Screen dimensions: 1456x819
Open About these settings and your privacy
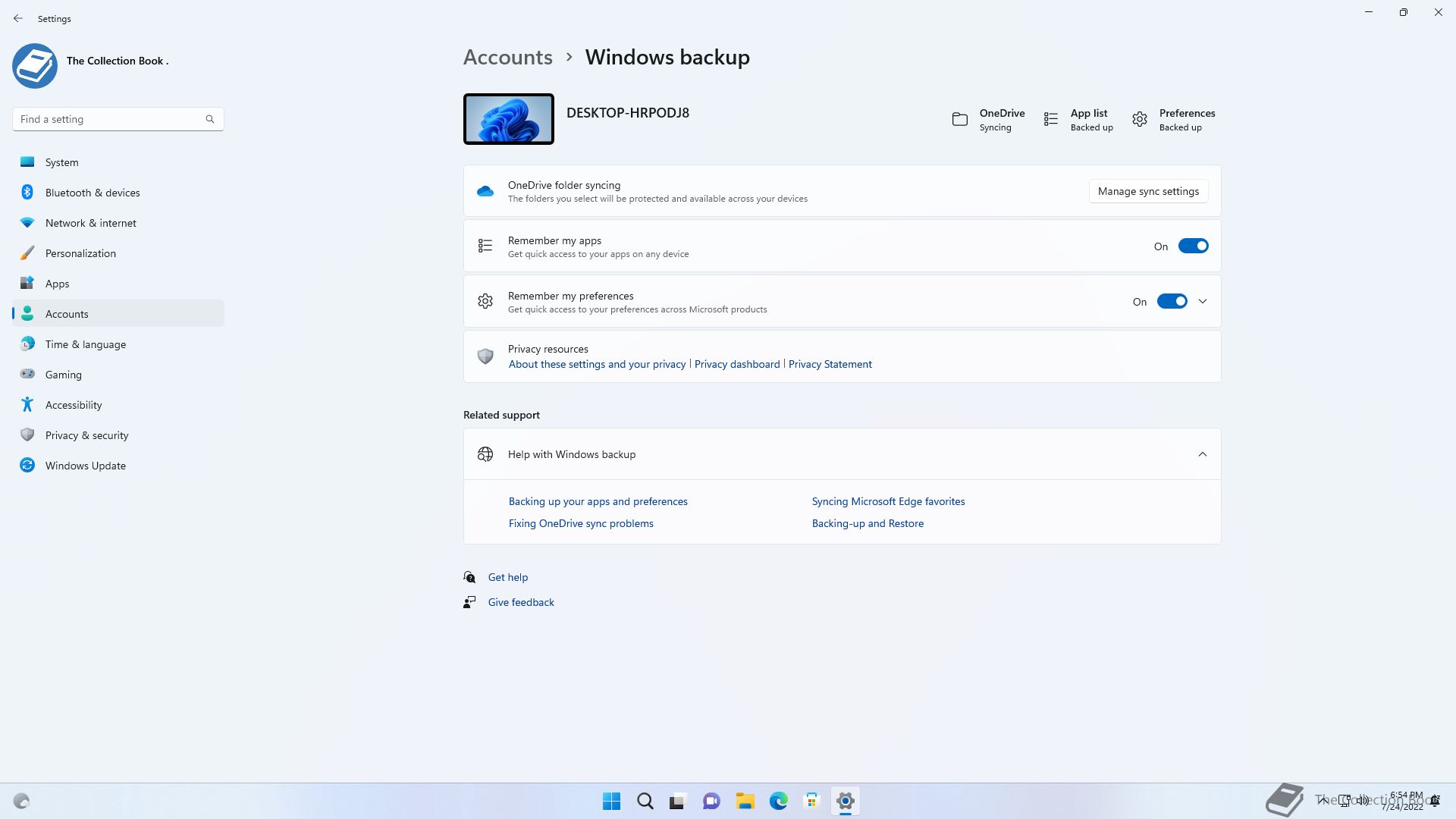click(x=597, y=364)
